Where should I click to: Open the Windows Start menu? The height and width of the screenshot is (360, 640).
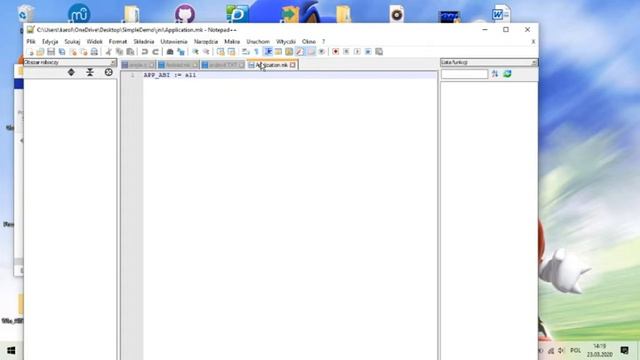tap(11, 351)
